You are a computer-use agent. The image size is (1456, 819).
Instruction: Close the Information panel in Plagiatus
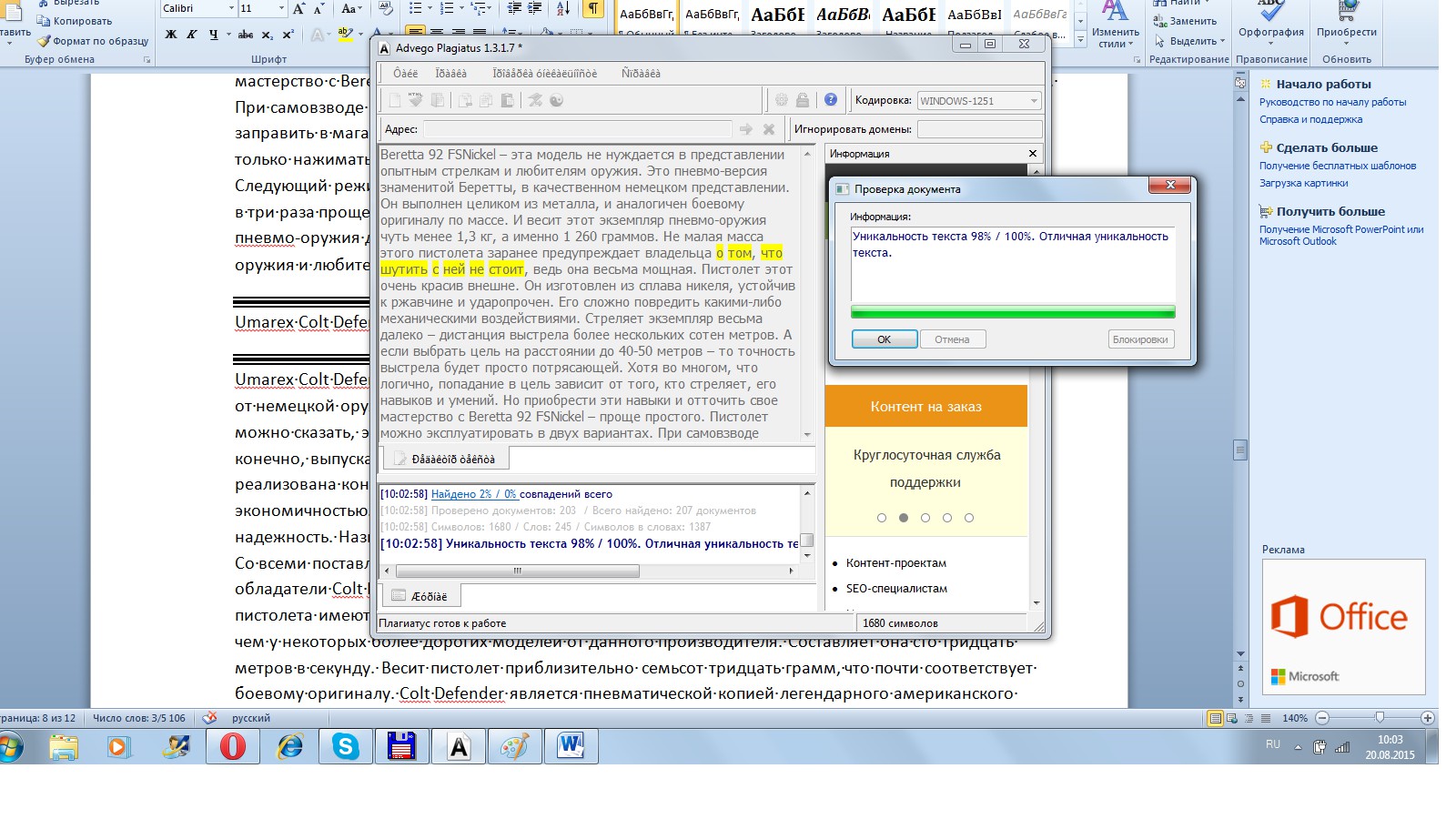1033,154
